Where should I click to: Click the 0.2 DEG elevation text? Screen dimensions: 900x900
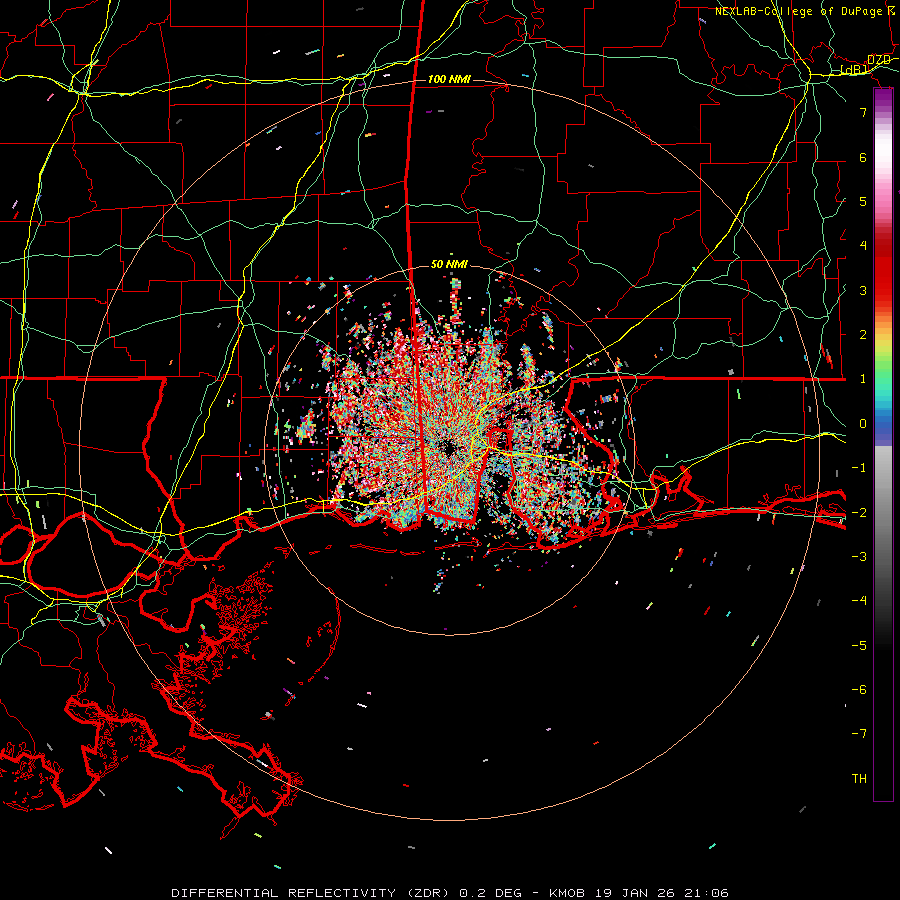click(x=491, y=893)
